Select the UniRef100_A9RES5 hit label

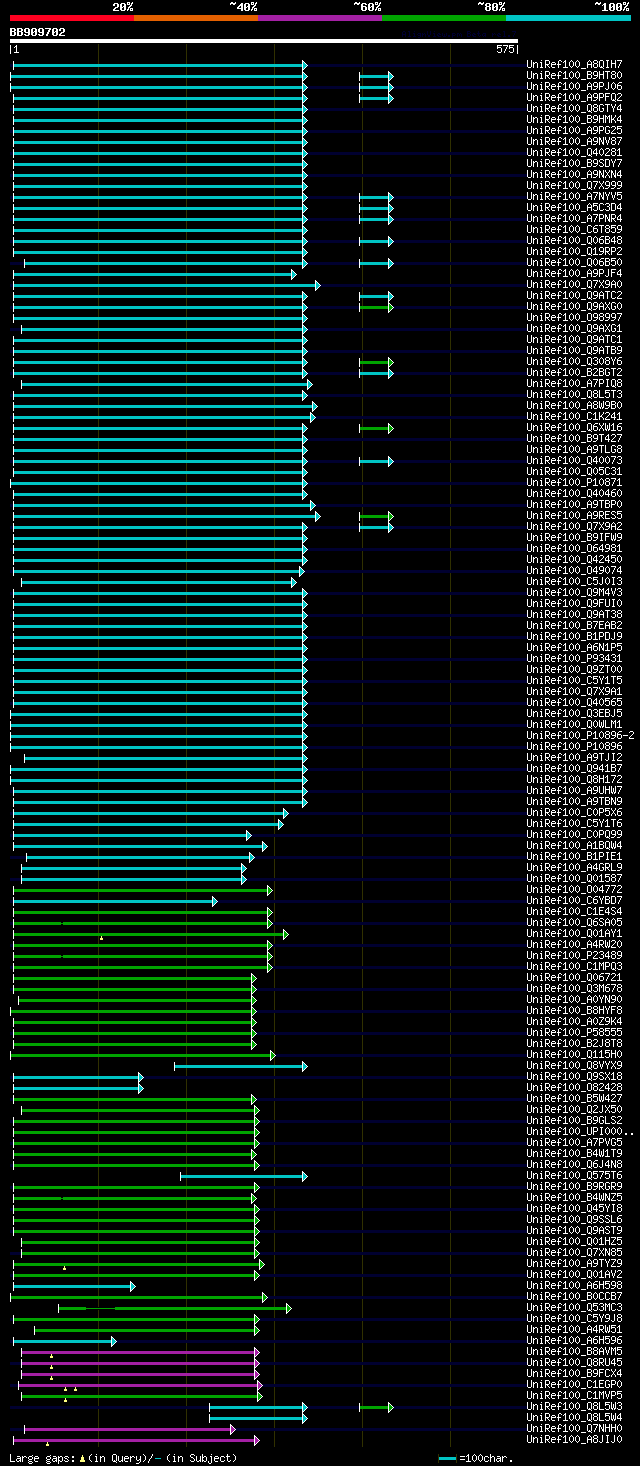tap(574, 515)
